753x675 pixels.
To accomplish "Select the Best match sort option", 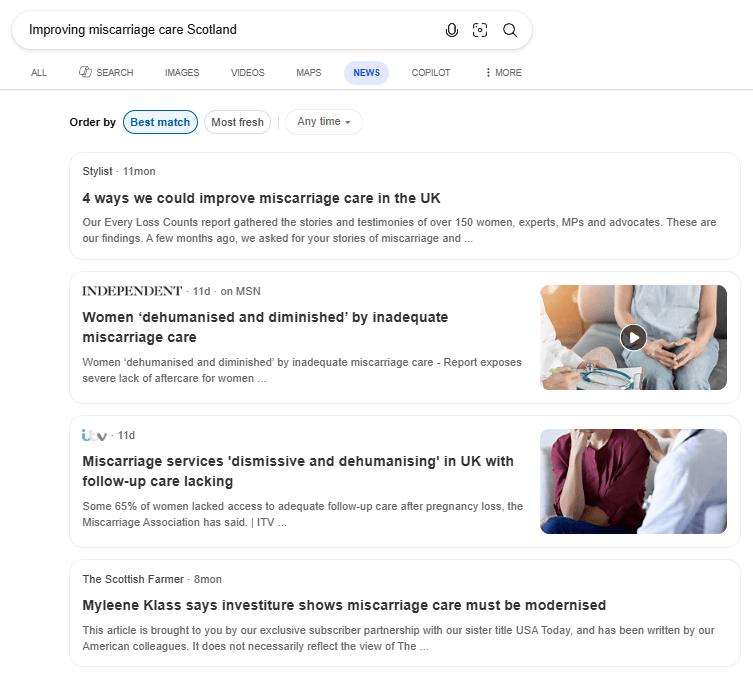I will 160,122.
